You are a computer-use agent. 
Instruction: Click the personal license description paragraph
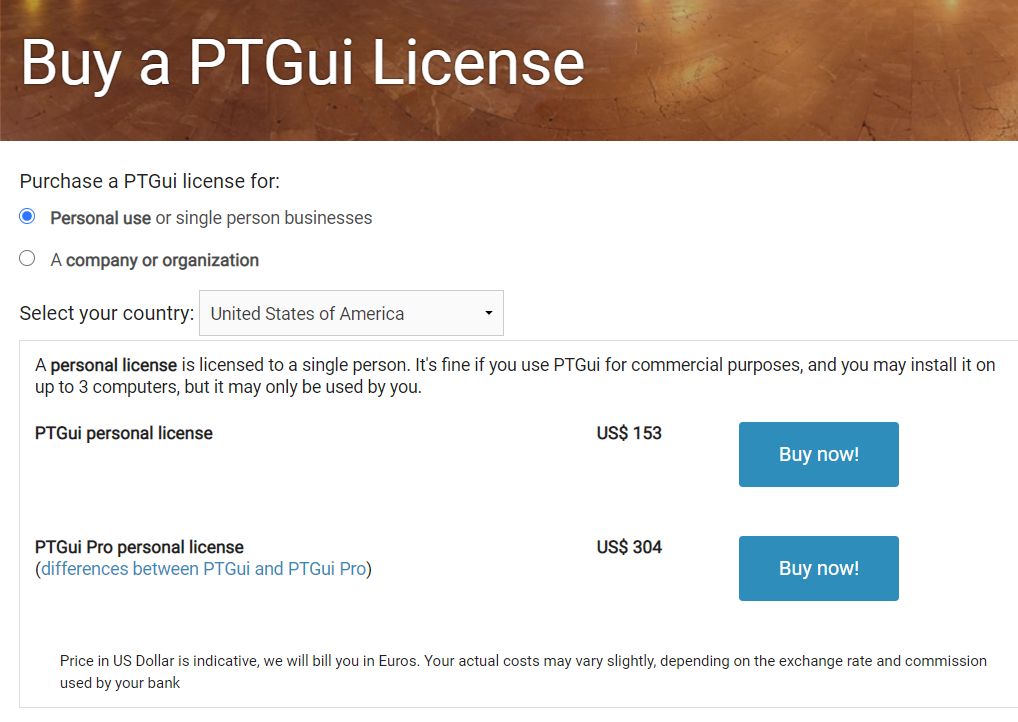(x=515, y=376)
